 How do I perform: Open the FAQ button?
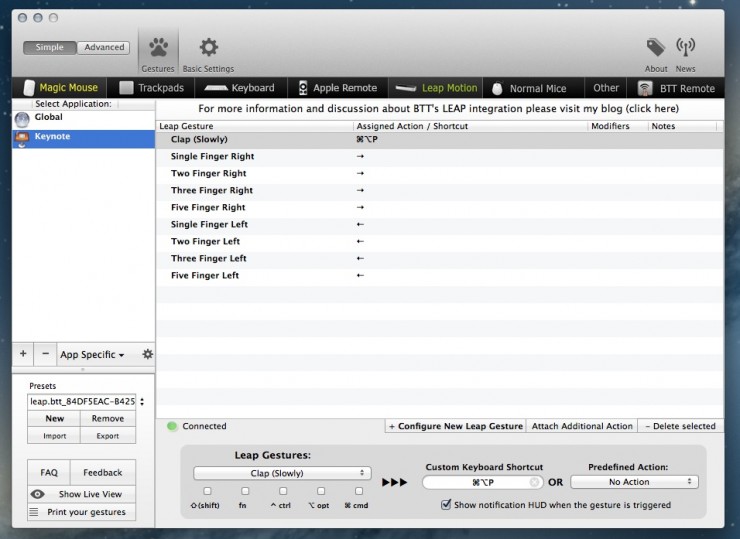coord(49,472)
